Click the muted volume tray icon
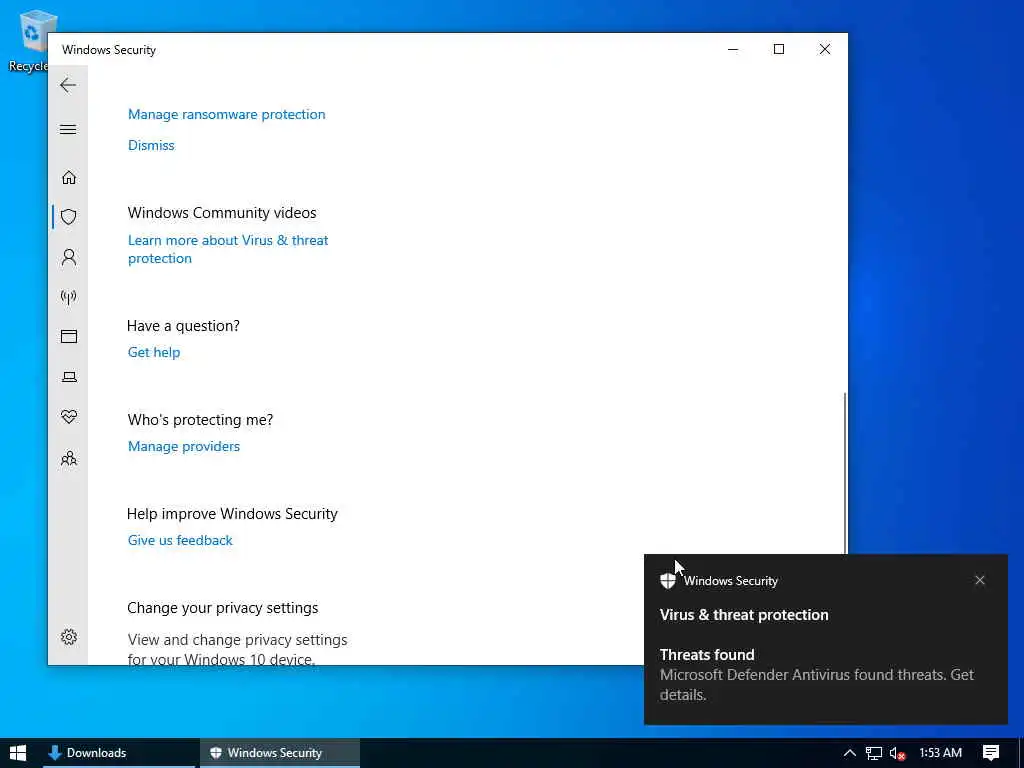 coord(897,753)
